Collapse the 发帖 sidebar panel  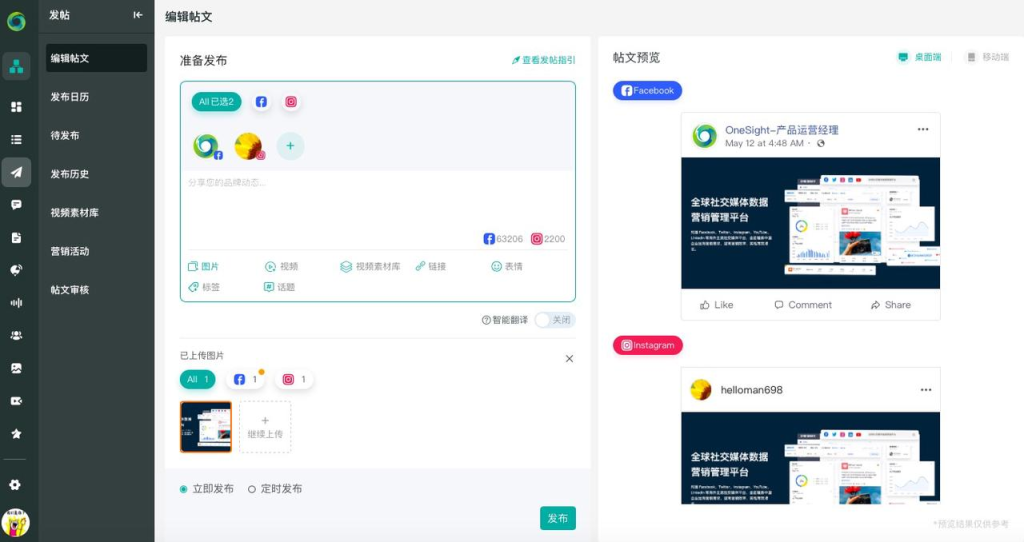(138, 15)
